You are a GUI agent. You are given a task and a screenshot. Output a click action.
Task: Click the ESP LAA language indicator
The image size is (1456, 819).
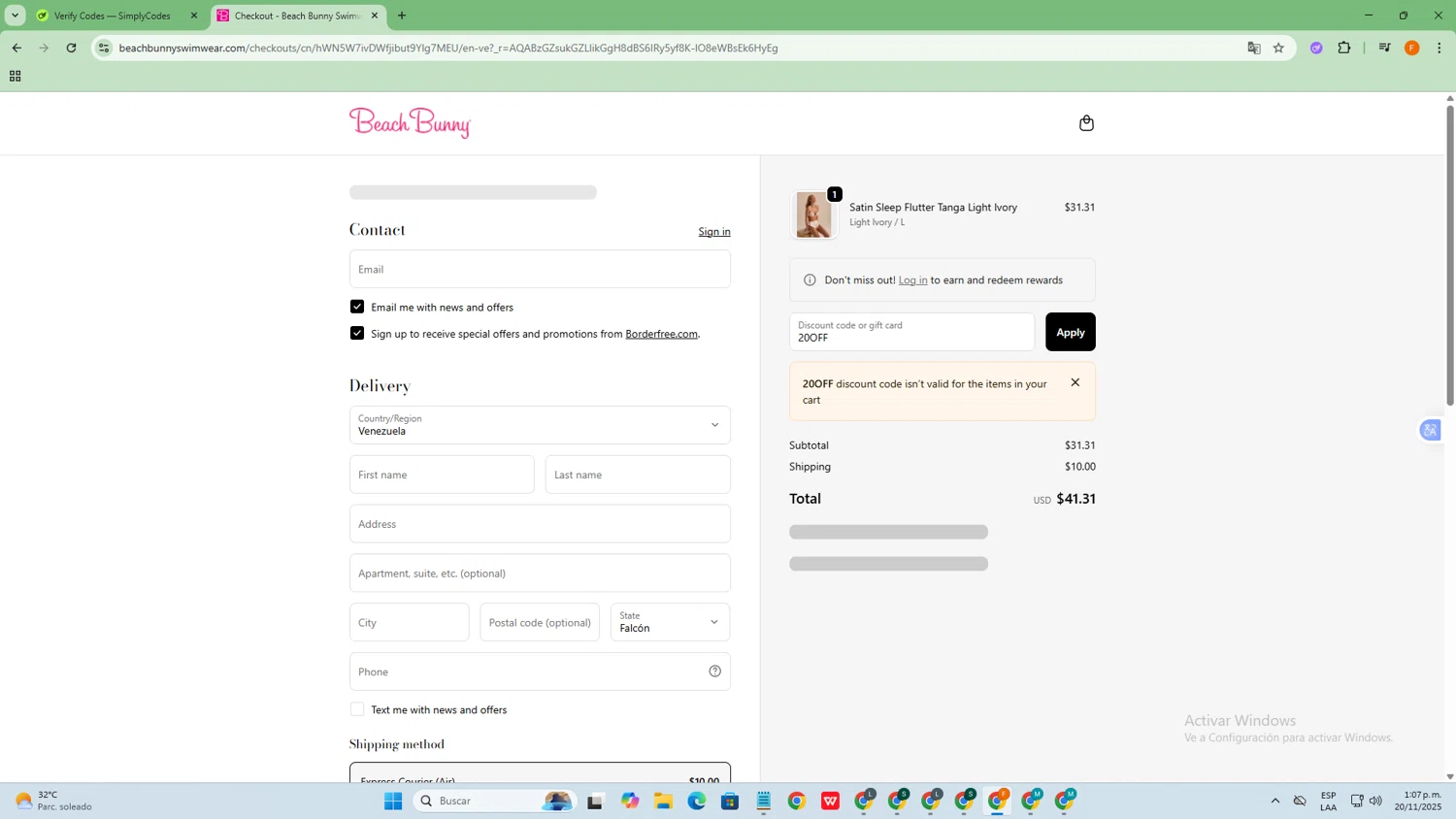click(1328, 801)
